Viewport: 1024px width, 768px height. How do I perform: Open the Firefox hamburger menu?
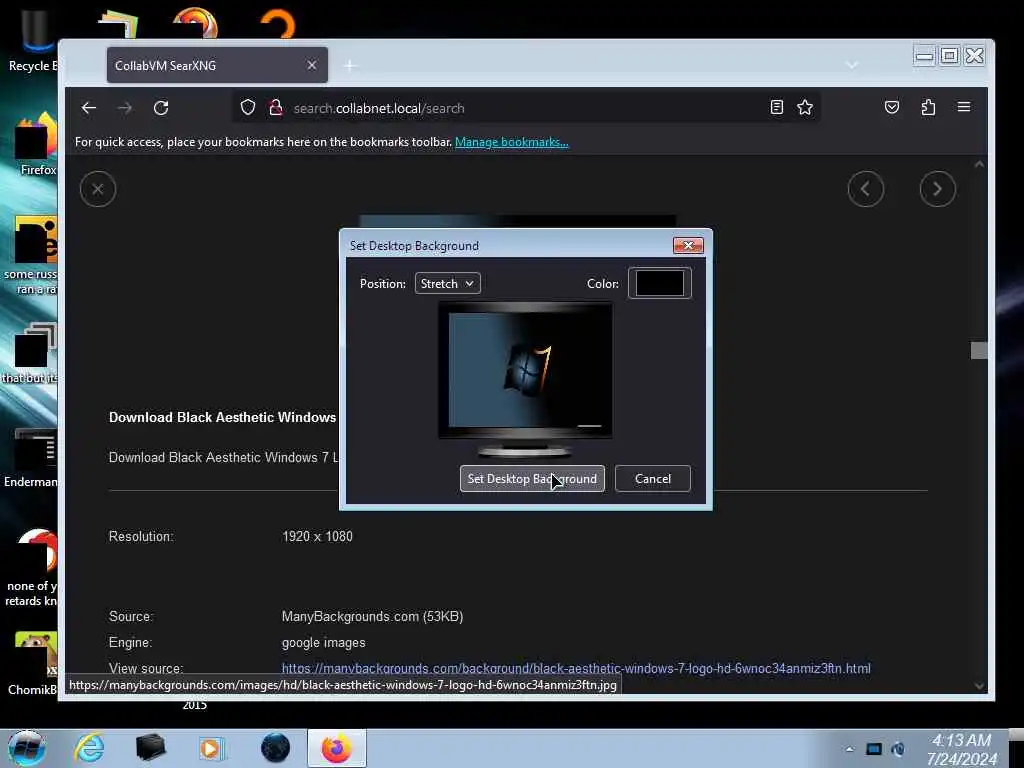(964, 107)
